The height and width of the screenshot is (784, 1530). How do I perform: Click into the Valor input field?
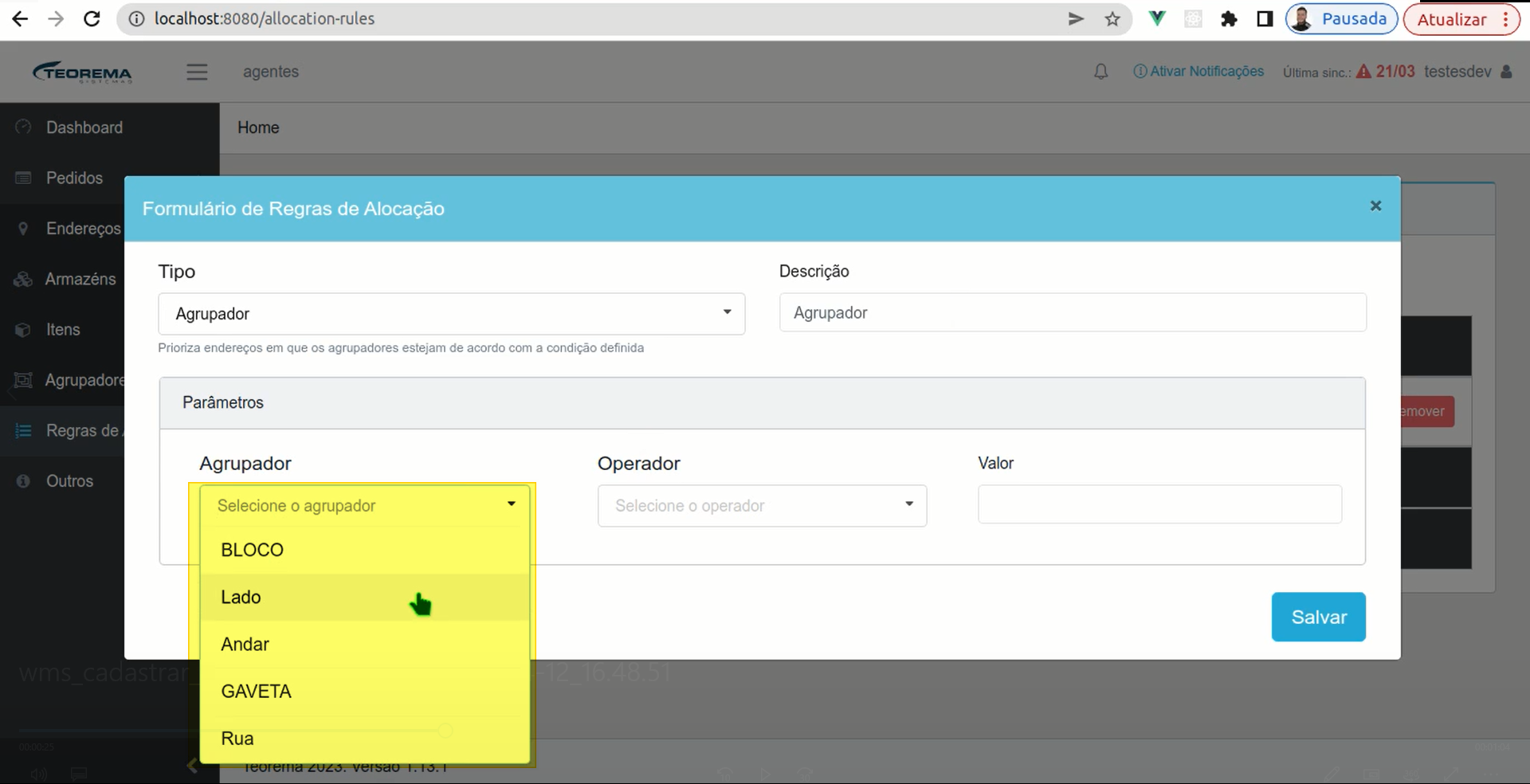coord(1159,504)
